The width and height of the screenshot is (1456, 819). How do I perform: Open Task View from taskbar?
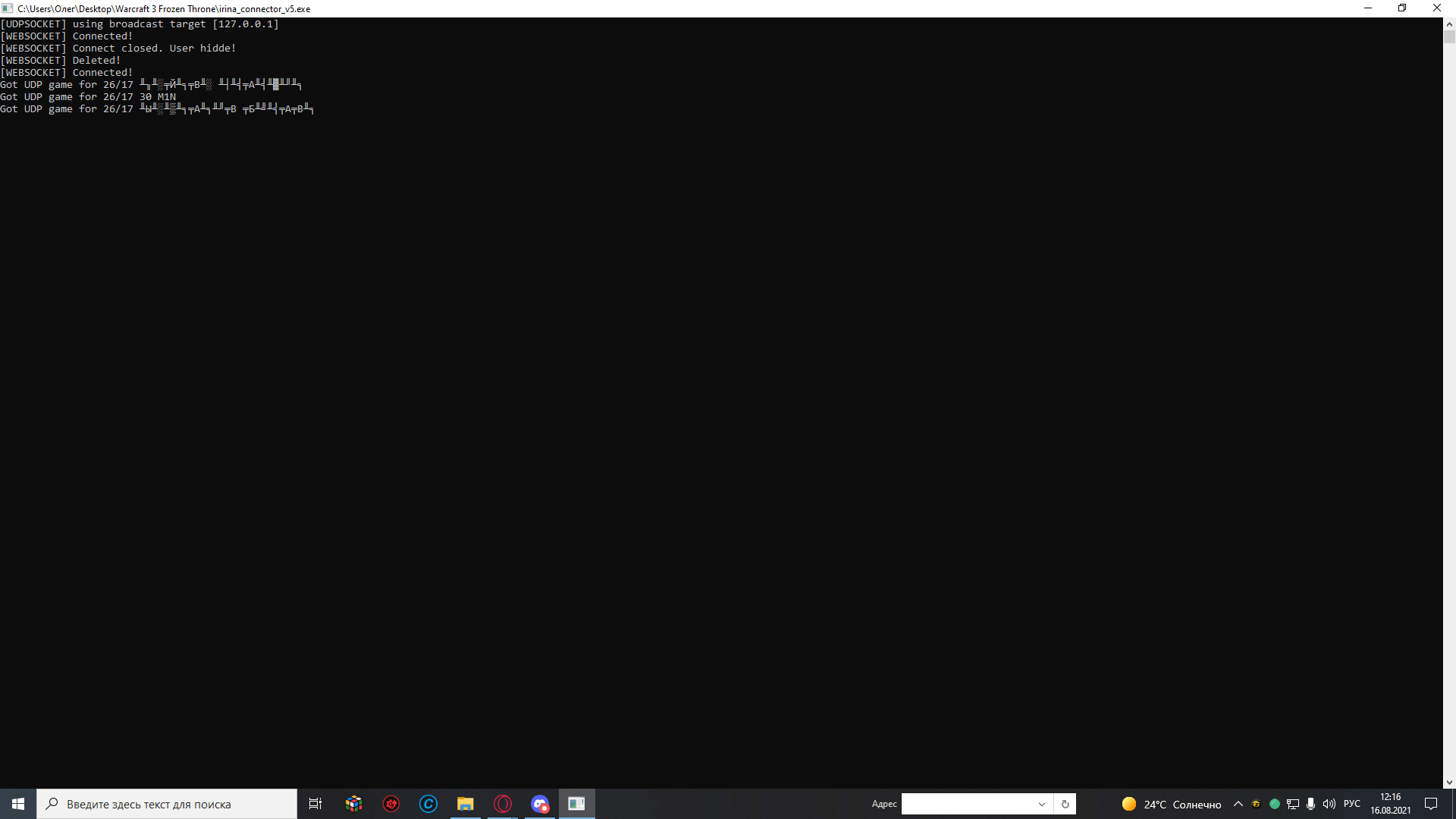pyautogui.click(x=315, y=804)
